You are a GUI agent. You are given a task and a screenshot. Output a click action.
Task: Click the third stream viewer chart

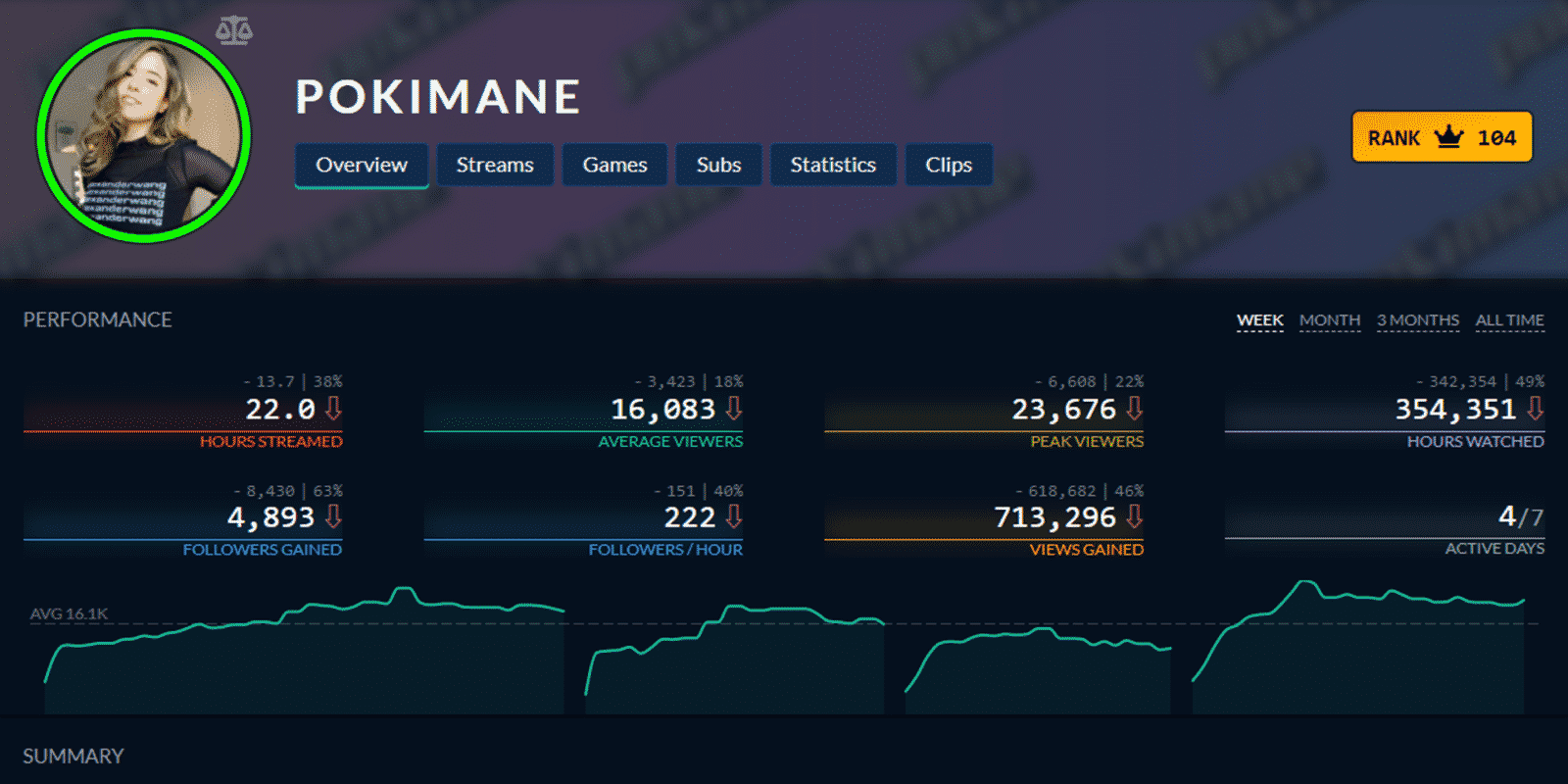pos(1038,670)
